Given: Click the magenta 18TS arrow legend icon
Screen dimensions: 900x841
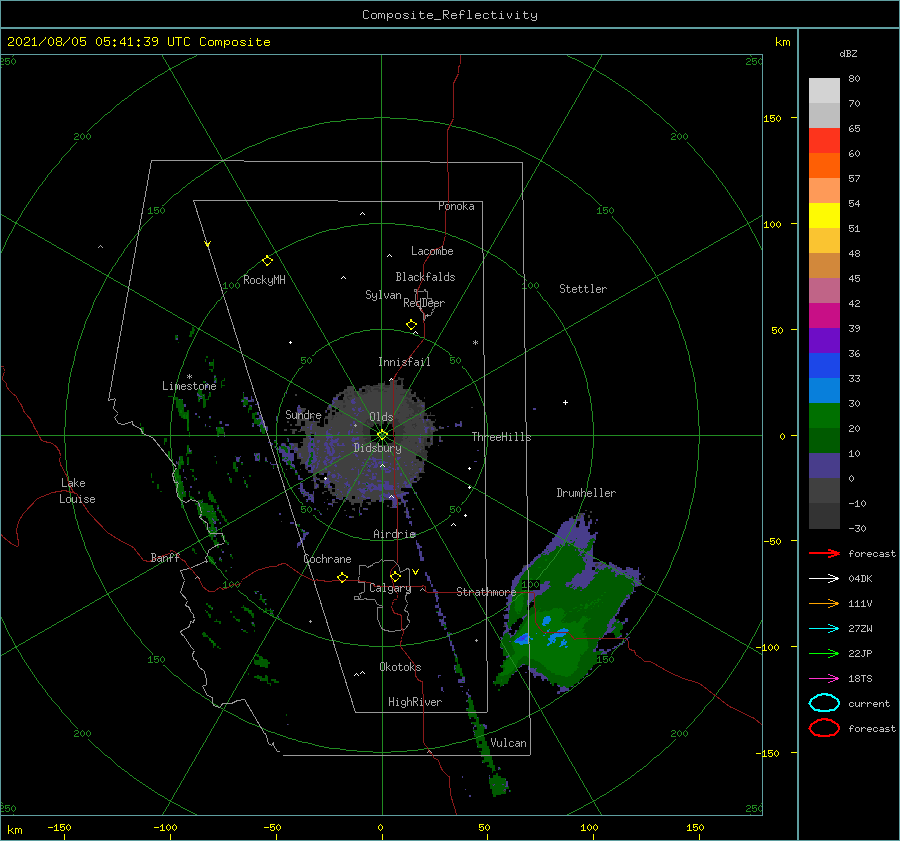Looking at the screenshot, I should 824,679.
